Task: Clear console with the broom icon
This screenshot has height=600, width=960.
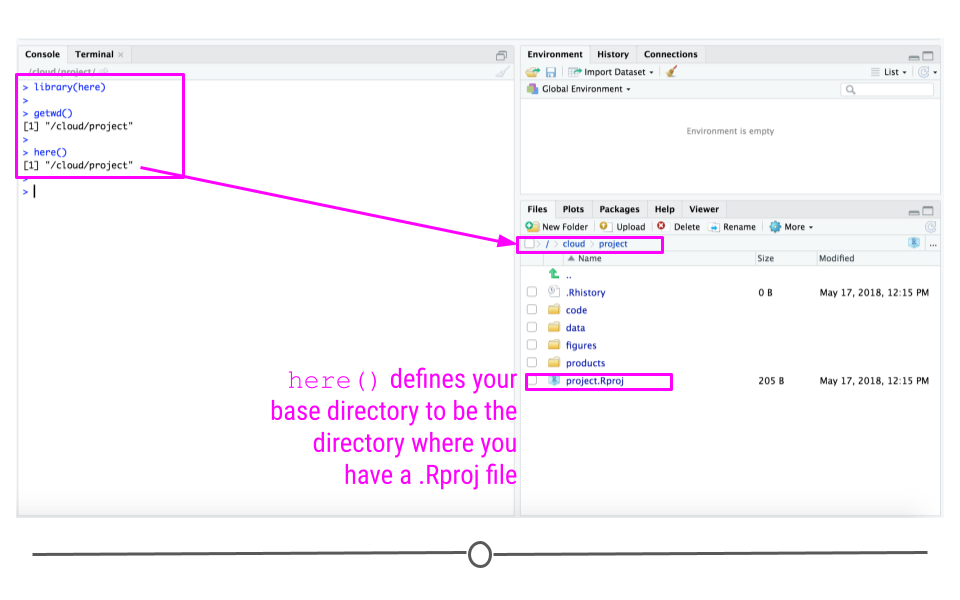Action: [502, 72]
